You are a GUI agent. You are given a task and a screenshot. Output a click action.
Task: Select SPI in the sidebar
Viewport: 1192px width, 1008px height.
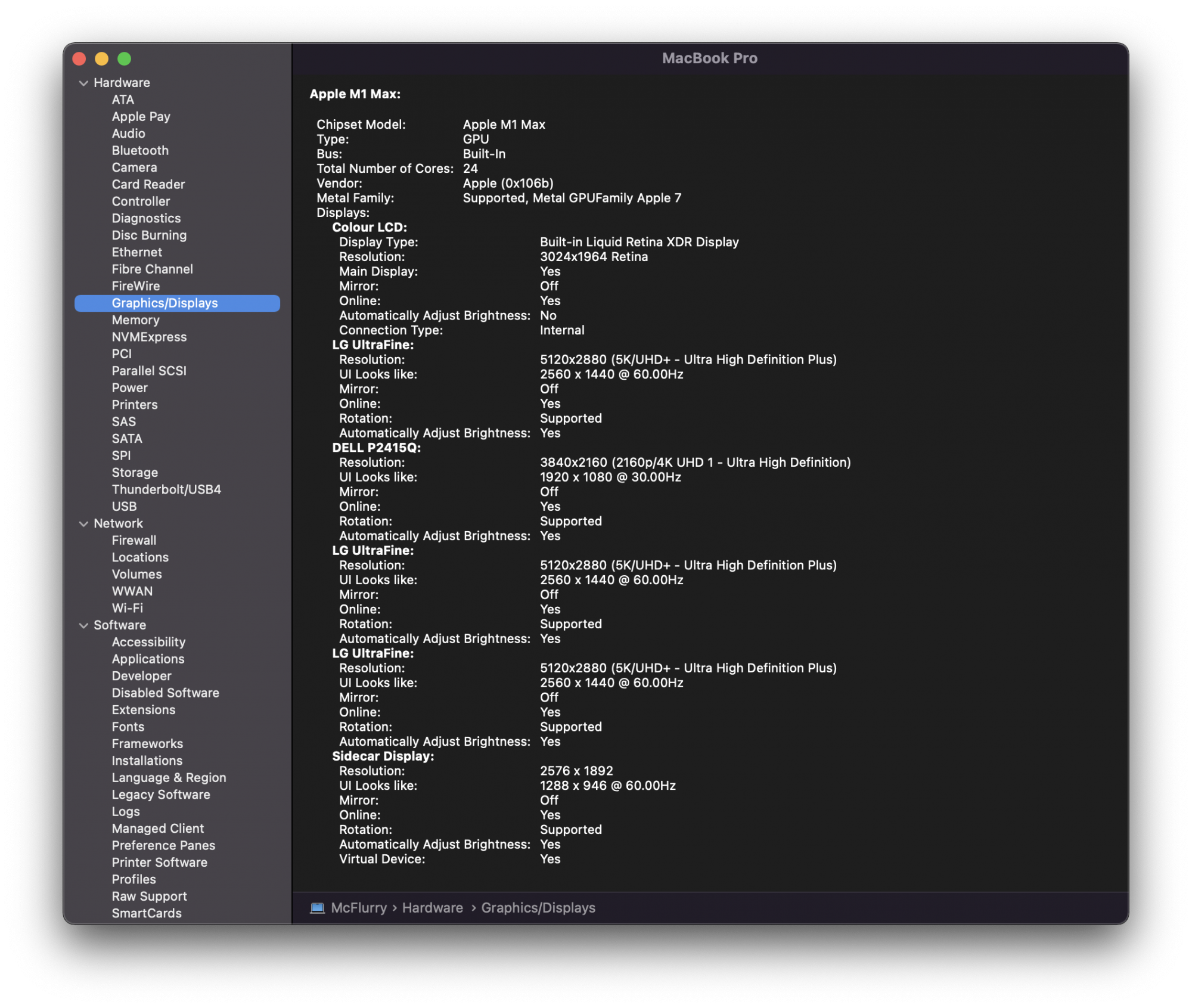pyautogui.click(x=121, y=455)
